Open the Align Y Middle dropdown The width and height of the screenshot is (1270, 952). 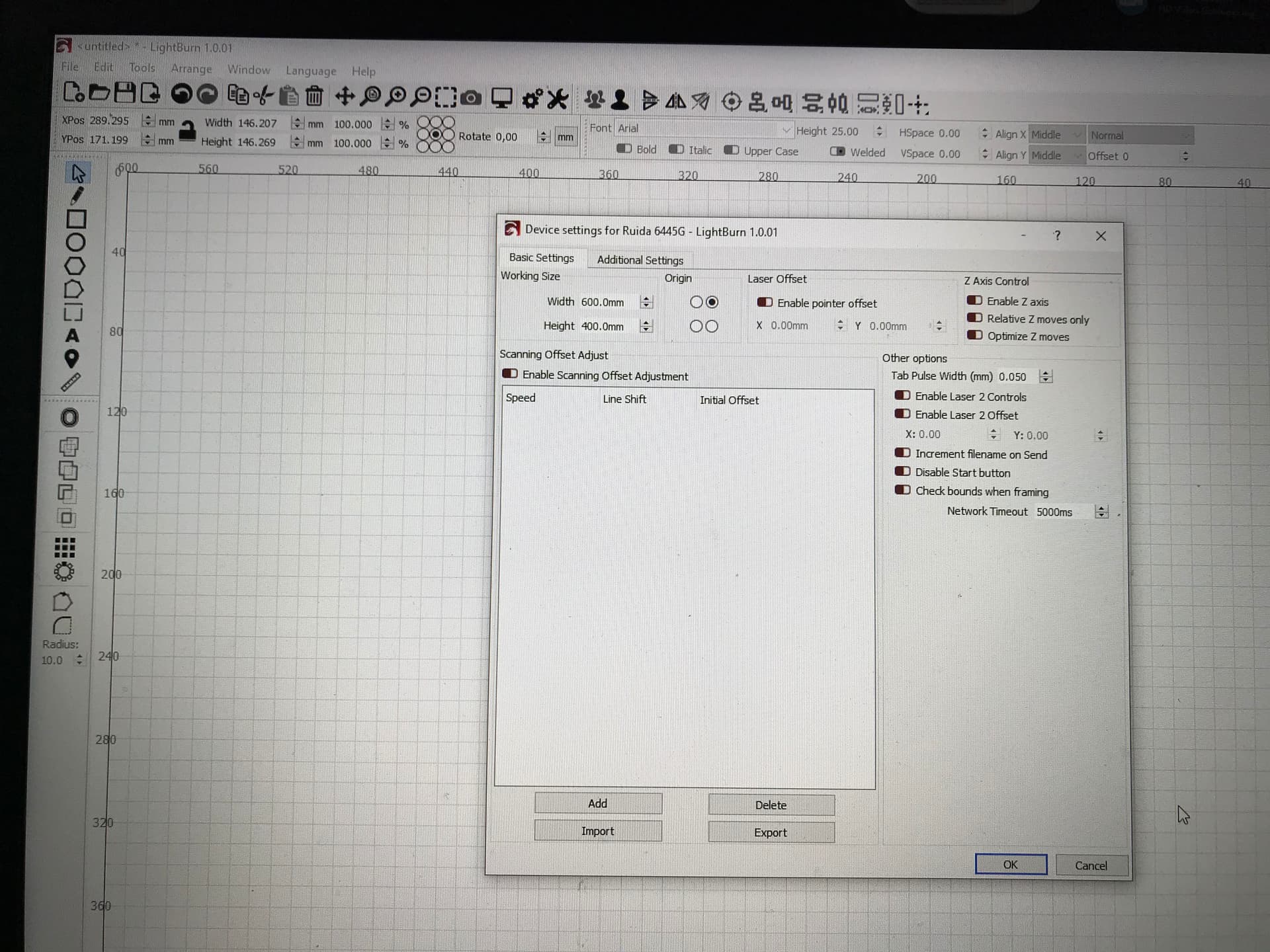coord(1057,155)
